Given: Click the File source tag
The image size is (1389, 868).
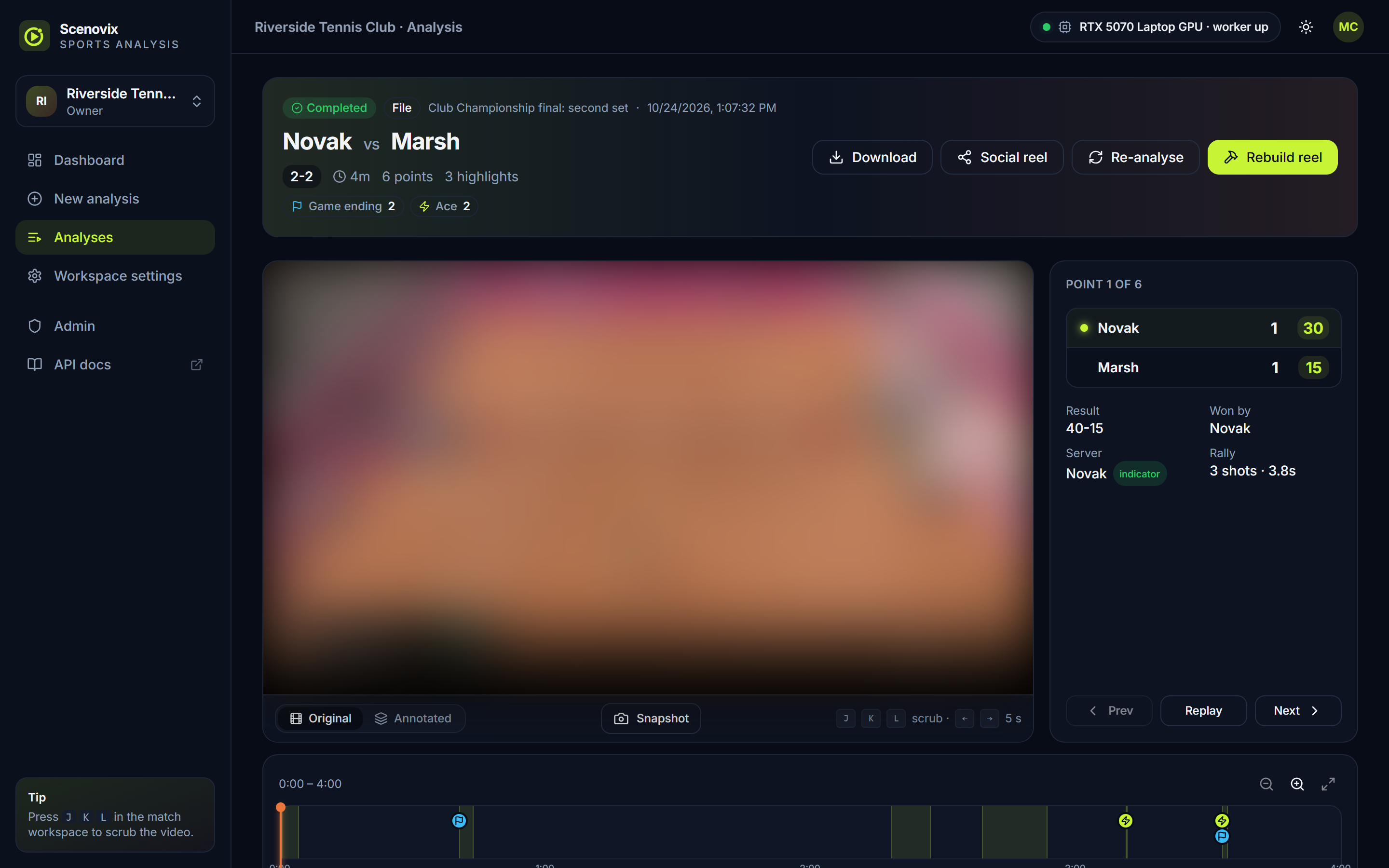Looking at the screenshot, I should pyautogui.click(x=402, y=108).
